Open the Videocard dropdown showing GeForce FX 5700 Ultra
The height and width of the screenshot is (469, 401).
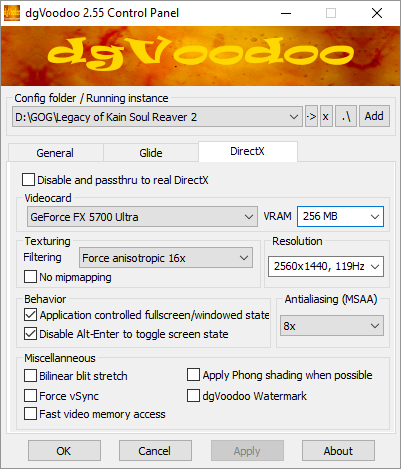click(x=142, y=217)
